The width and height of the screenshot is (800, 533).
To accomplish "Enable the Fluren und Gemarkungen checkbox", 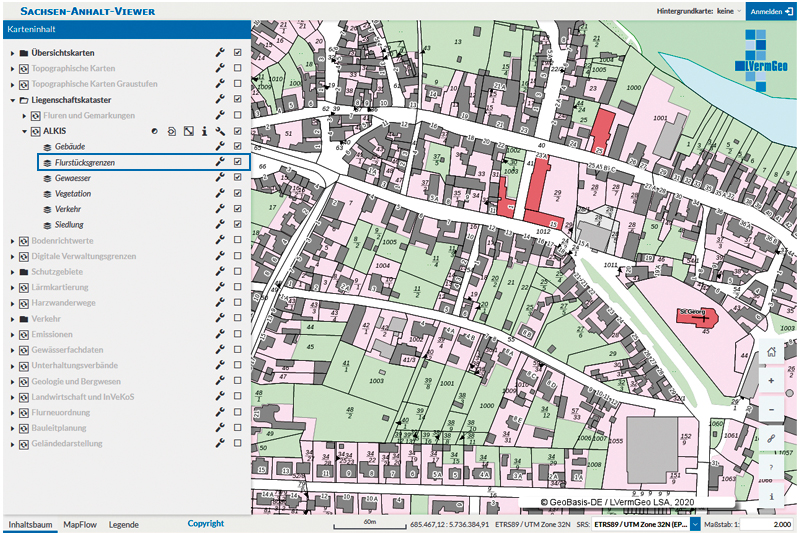I will 238,115.
